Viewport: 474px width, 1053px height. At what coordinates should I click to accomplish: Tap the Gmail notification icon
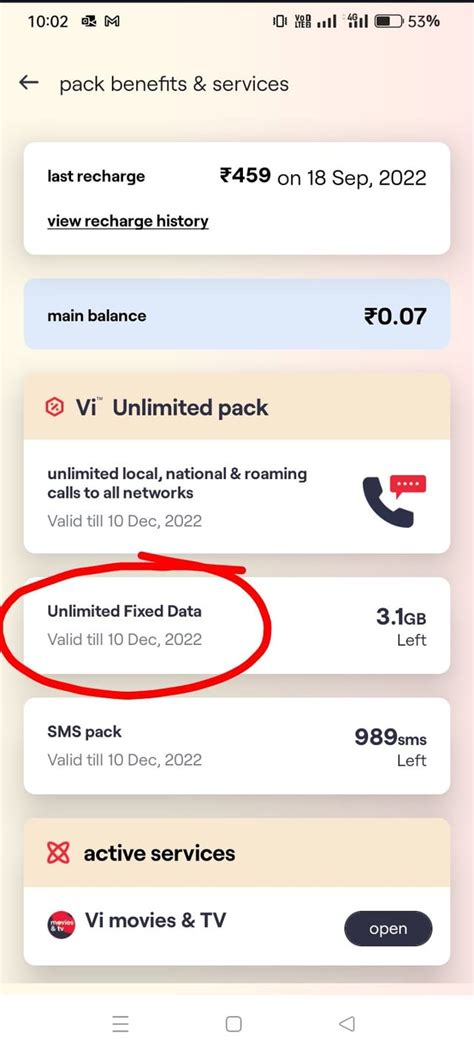point(113,21)
